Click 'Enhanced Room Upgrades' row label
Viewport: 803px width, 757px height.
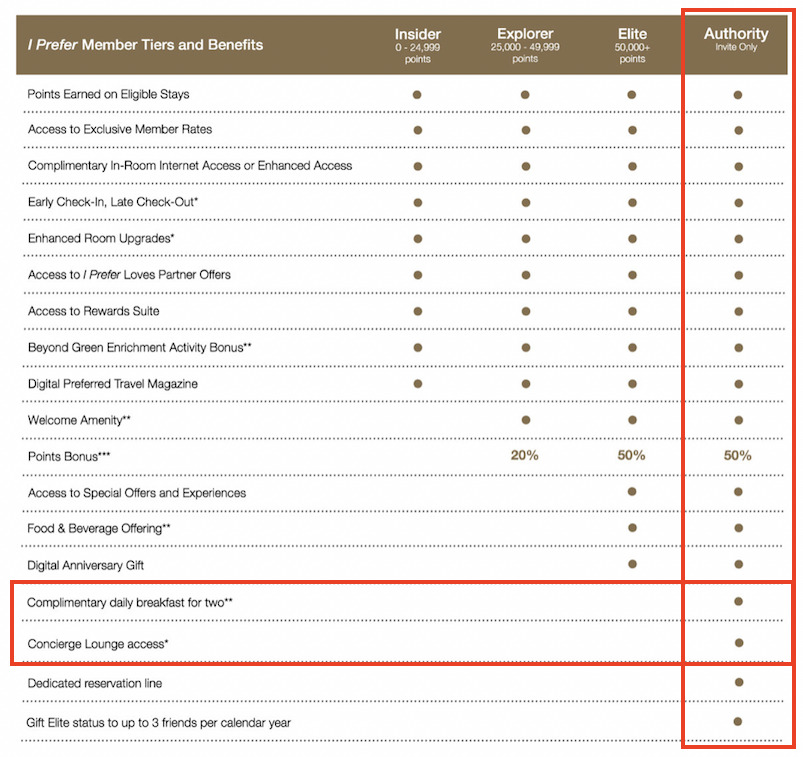101,238
